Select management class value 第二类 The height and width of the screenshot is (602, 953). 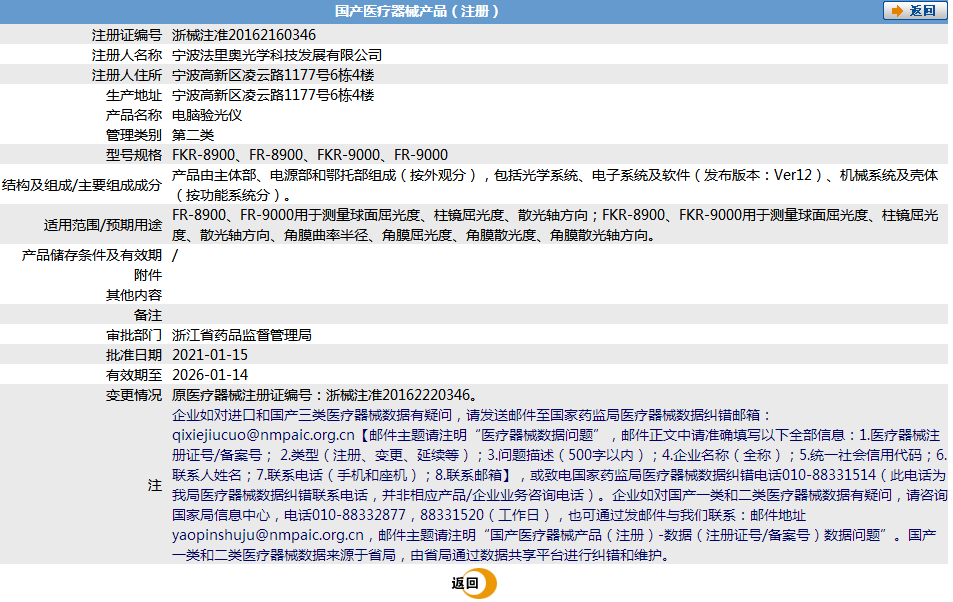click(x=193, y=135)
